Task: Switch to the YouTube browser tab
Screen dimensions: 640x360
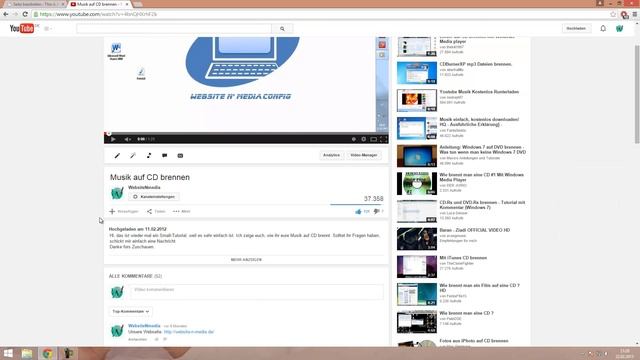Action: click(x=99, y=4)
